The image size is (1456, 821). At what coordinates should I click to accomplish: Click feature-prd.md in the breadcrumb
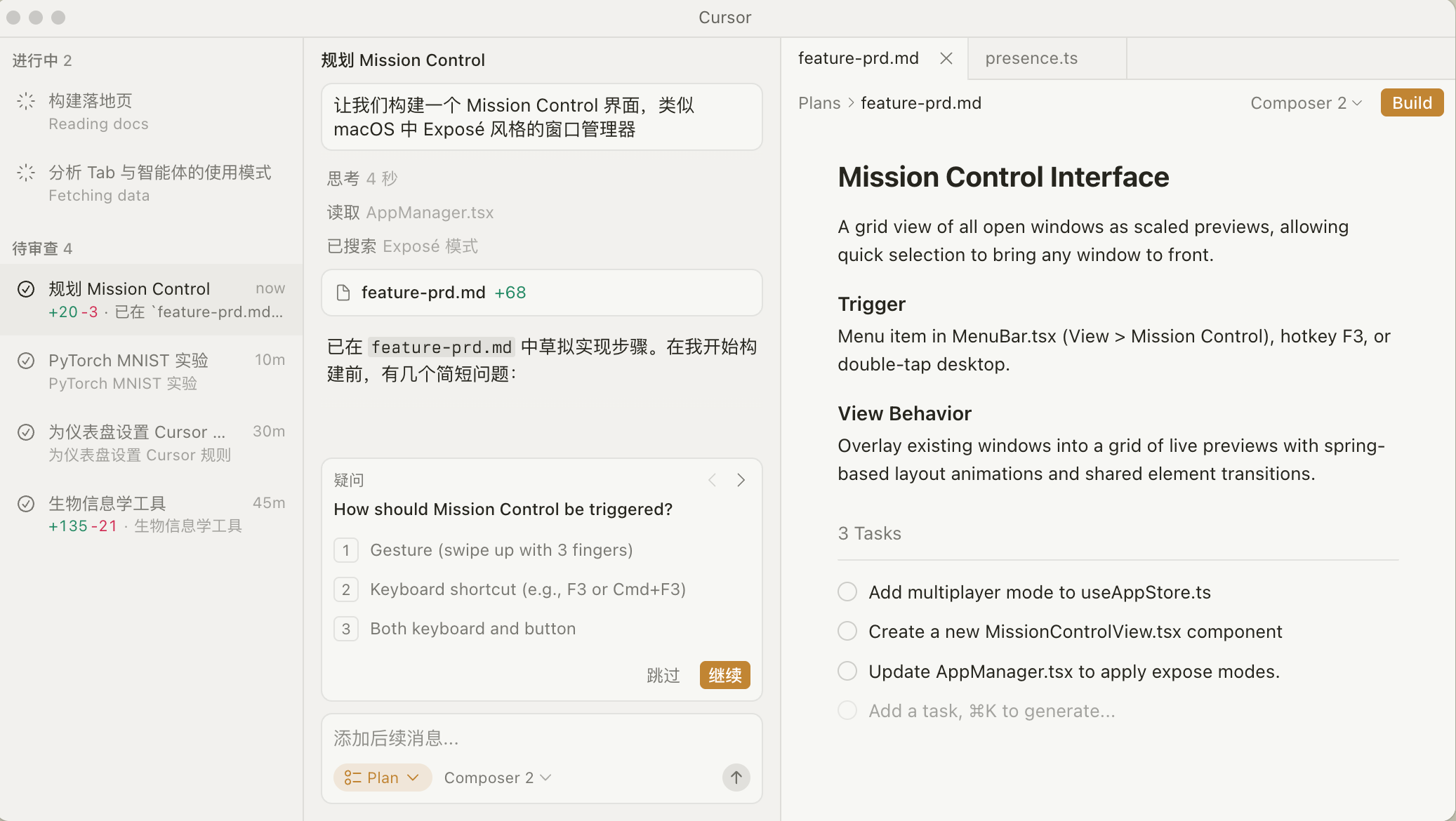[x=921, y=103]
